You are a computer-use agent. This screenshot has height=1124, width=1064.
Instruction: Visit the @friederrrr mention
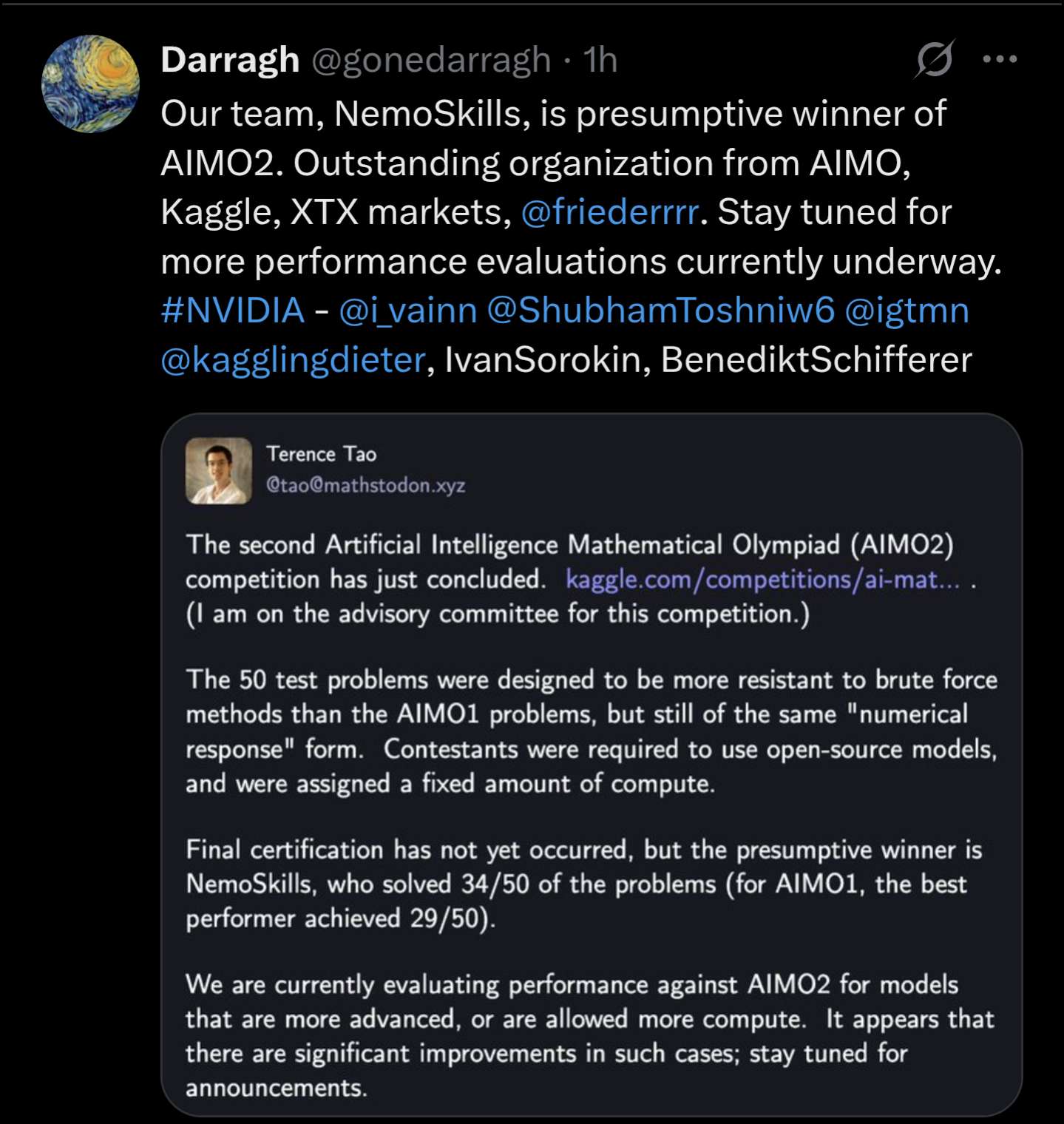(x=610, y=212)
